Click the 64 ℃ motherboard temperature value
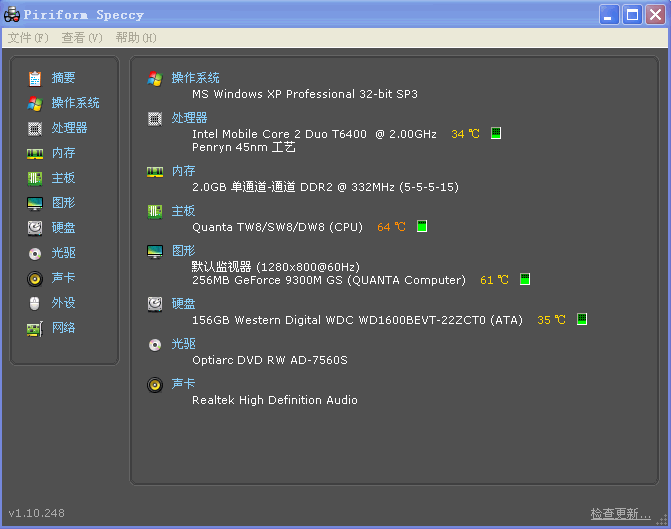The image size is (671, 529). point(392,227)
